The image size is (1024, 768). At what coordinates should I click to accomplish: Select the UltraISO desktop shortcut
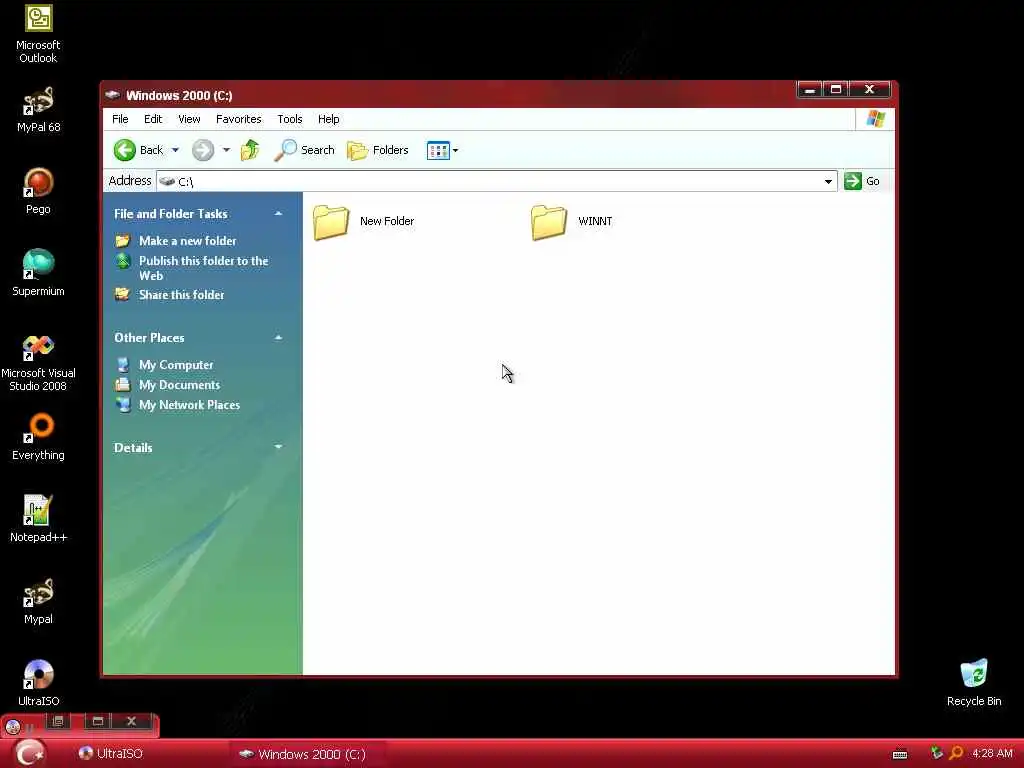(38, 683)
